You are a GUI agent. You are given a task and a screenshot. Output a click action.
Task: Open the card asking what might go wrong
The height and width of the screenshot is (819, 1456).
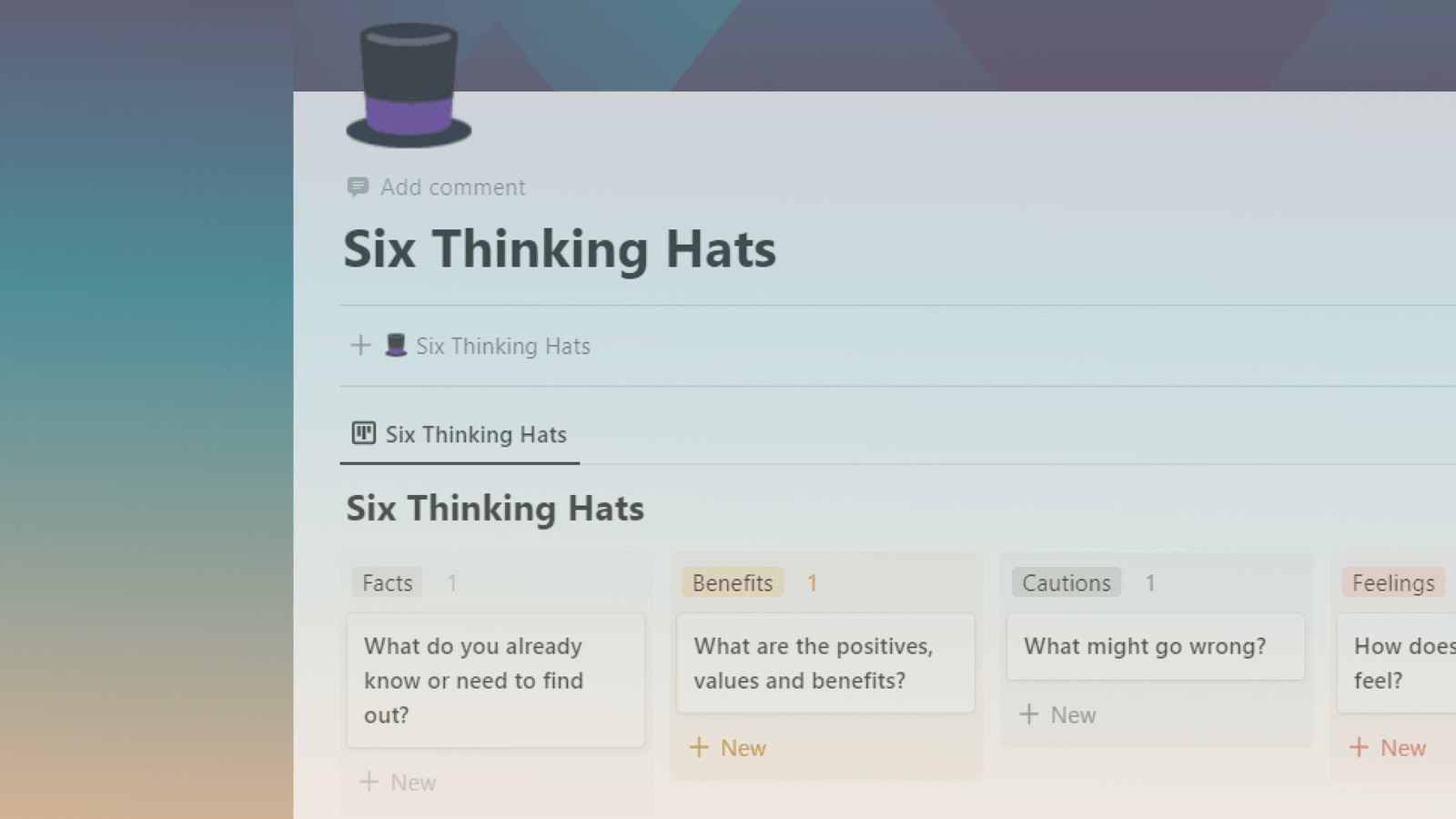click(x=1155, y=646)
